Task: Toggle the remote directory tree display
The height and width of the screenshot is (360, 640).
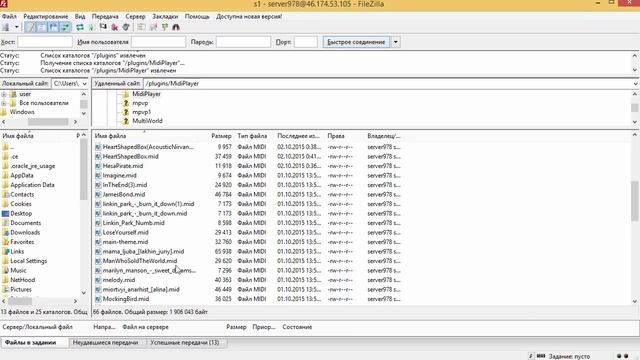Action: (x=54, y=27)
